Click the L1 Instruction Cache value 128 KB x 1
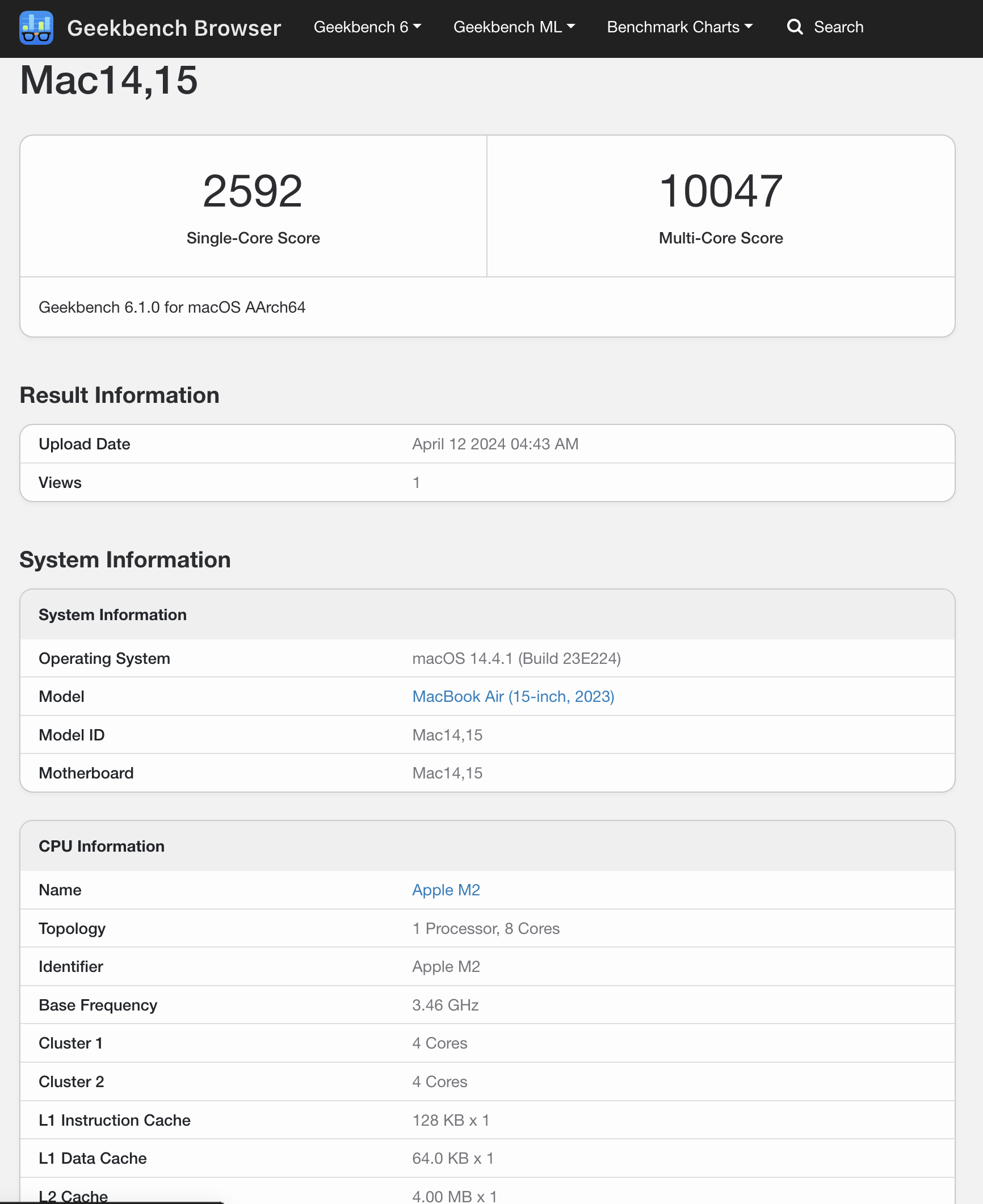This screenshot has width=983, height=1204. [451, 1120]
